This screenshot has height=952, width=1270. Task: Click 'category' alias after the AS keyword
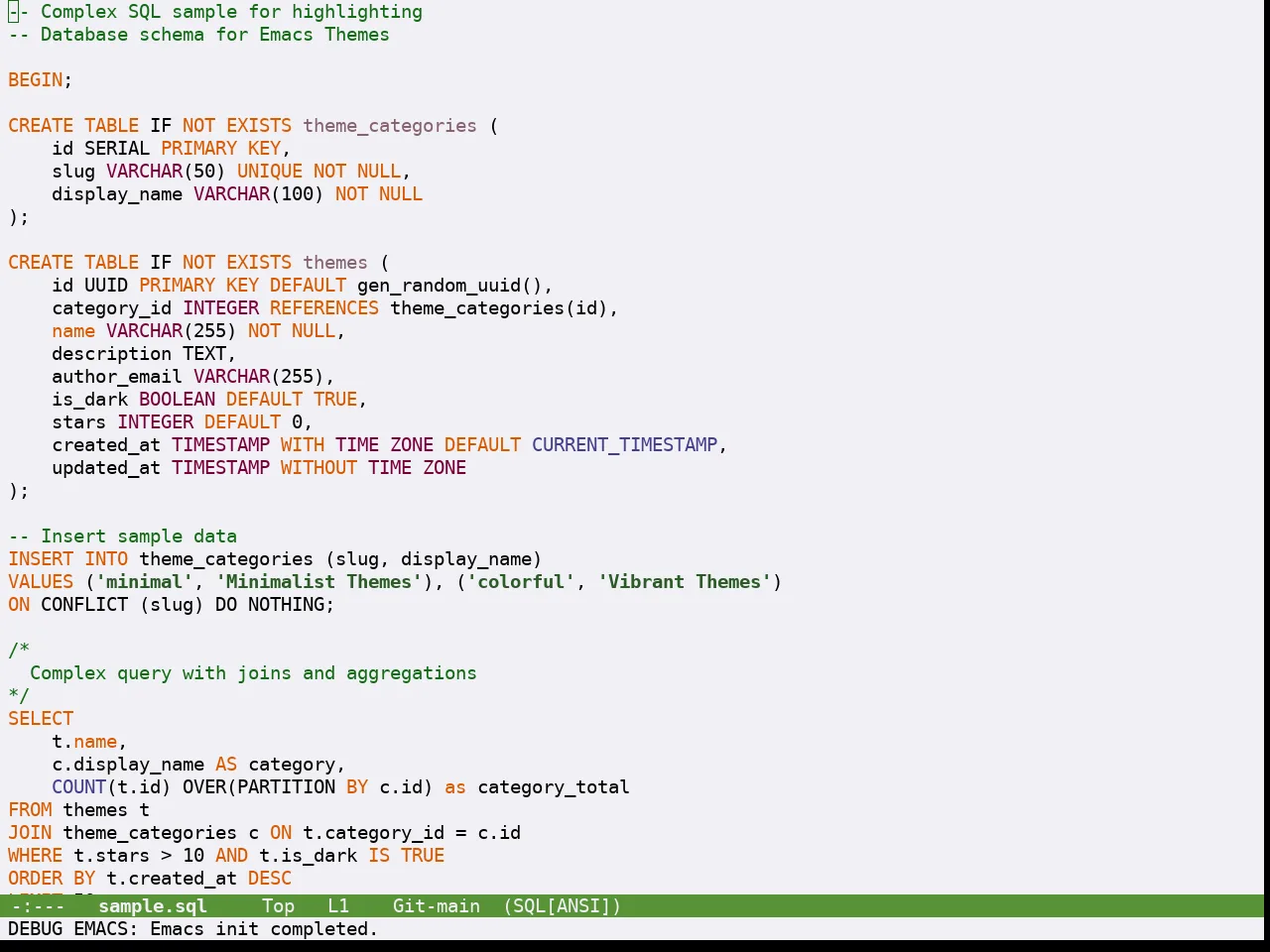click(x=292, y=765)
